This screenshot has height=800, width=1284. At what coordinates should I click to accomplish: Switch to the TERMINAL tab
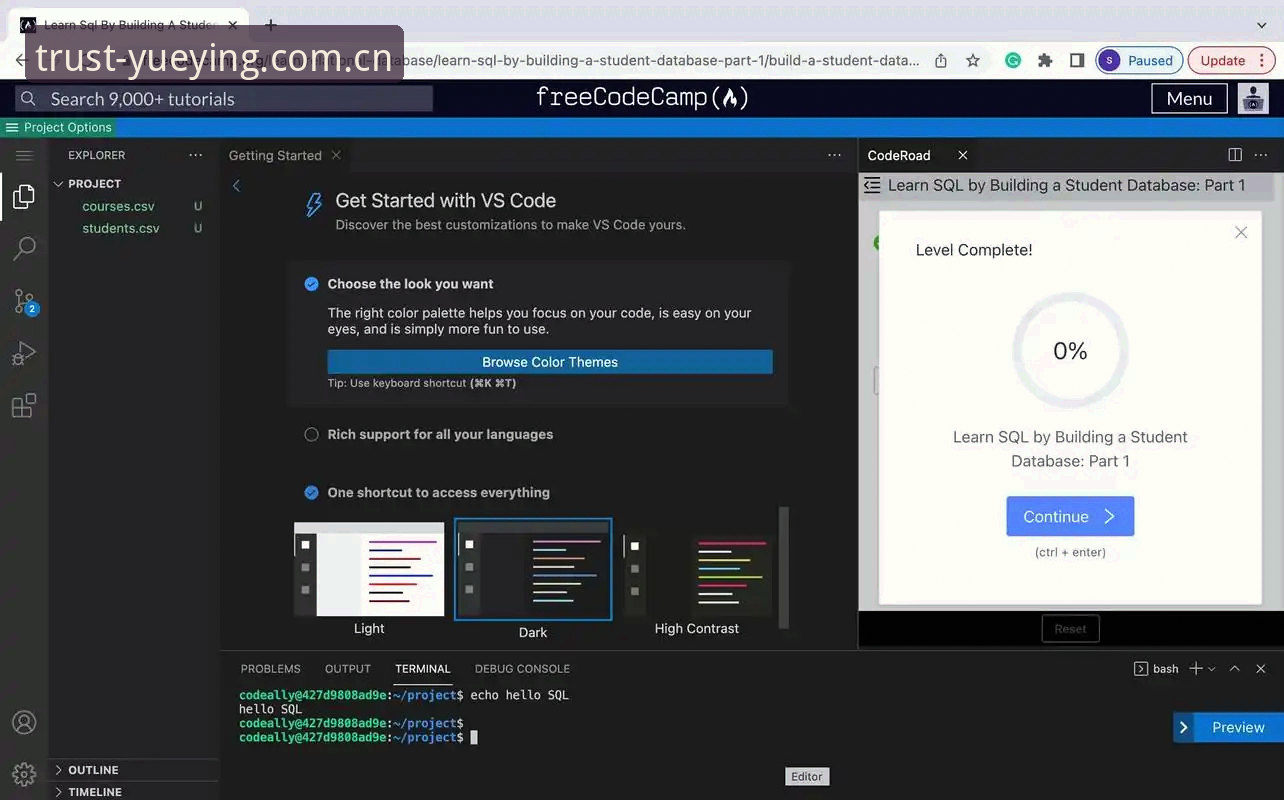coord(423,669)
